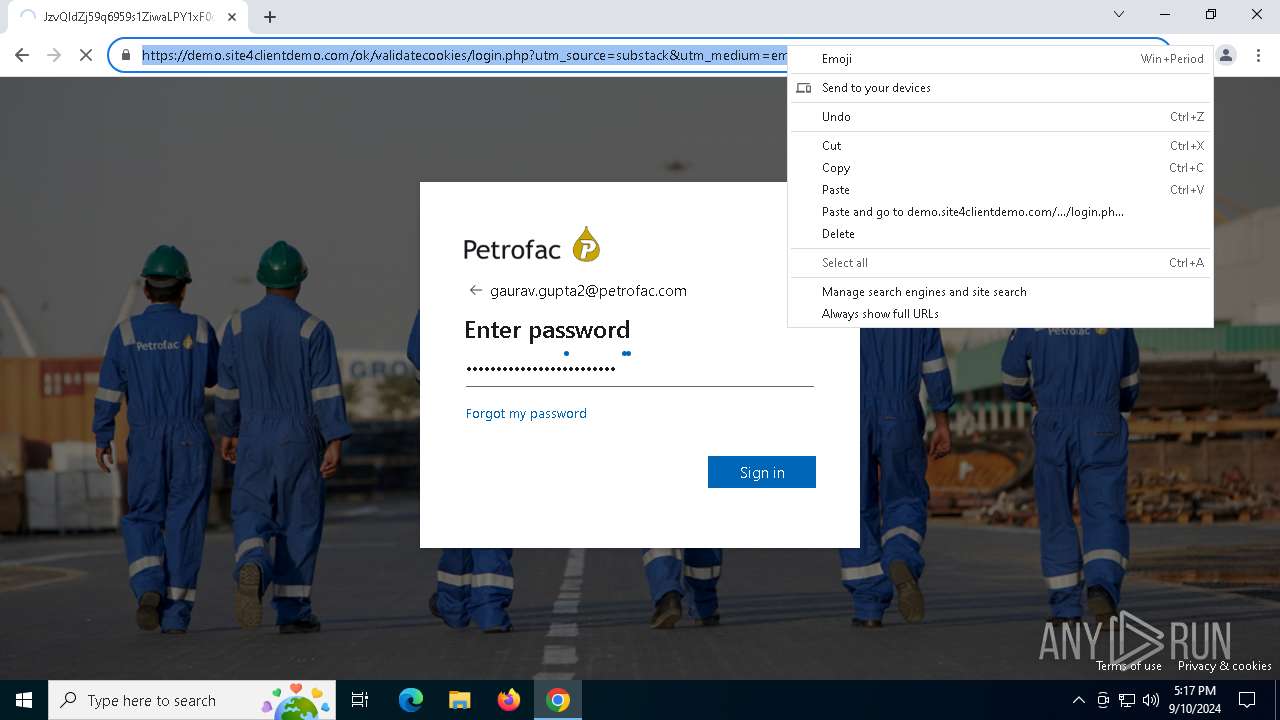Choose Send to your devices

[1000, 88]
